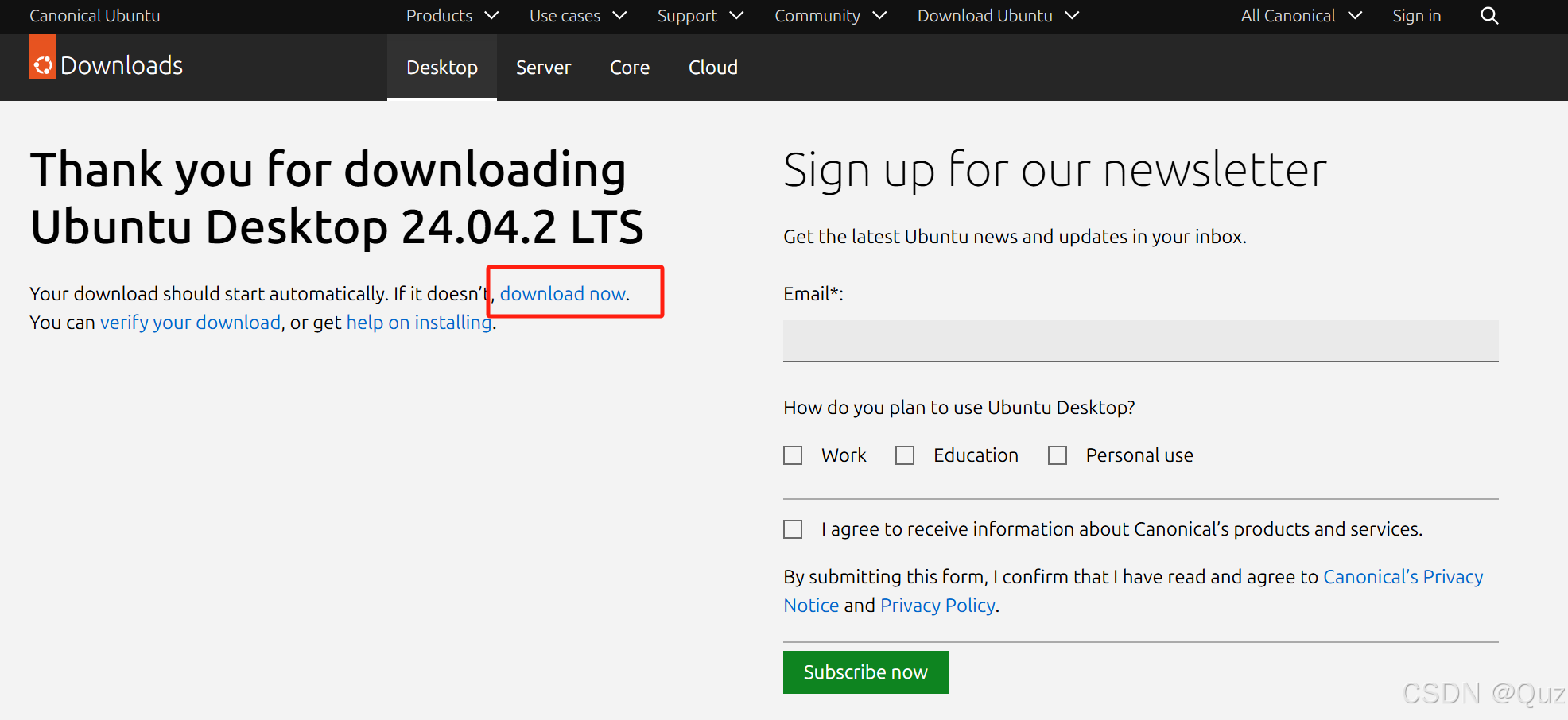Select the Cloud tab
Image resolution: width=1568 pixels, height=720 pixels.
(x=713, y=68)
